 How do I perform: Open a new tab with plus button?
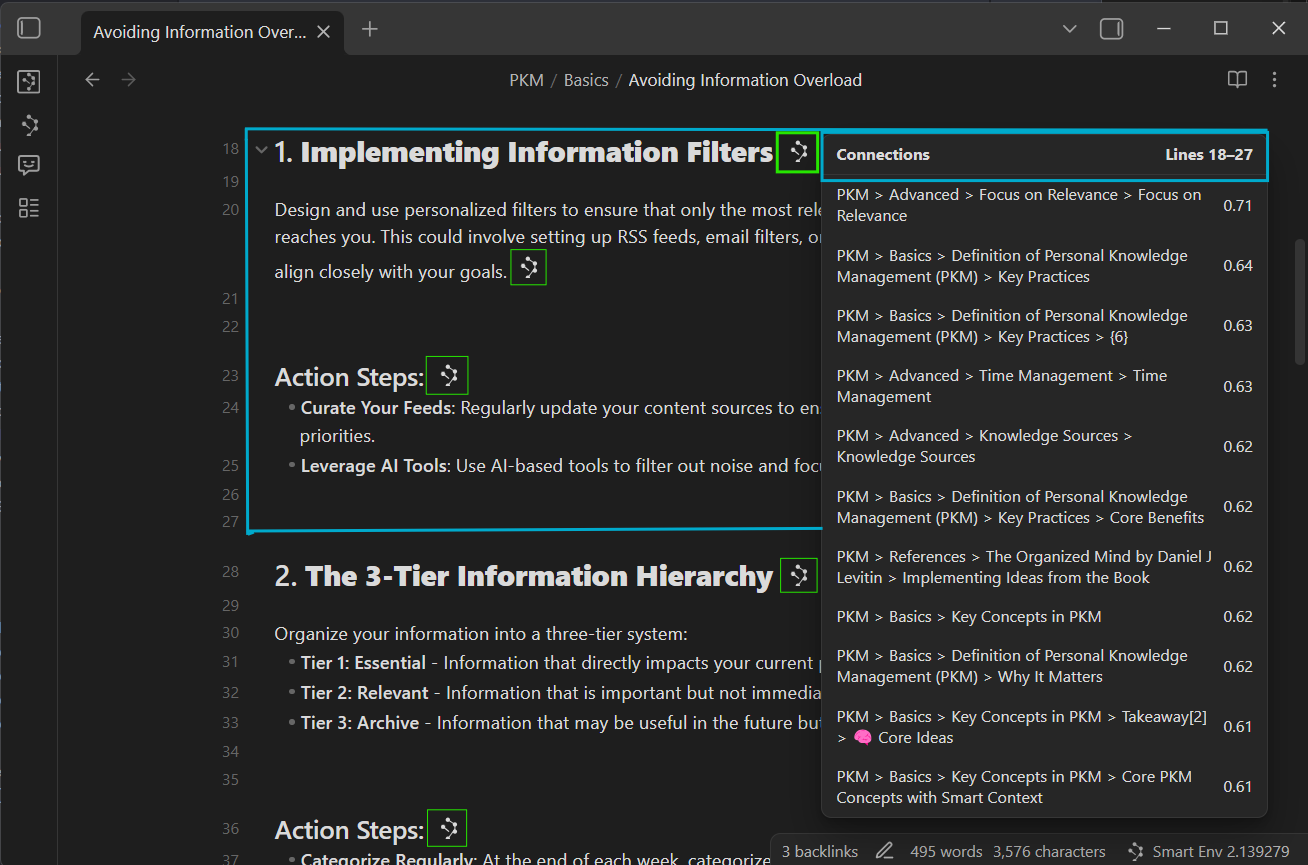click(369, 29)
